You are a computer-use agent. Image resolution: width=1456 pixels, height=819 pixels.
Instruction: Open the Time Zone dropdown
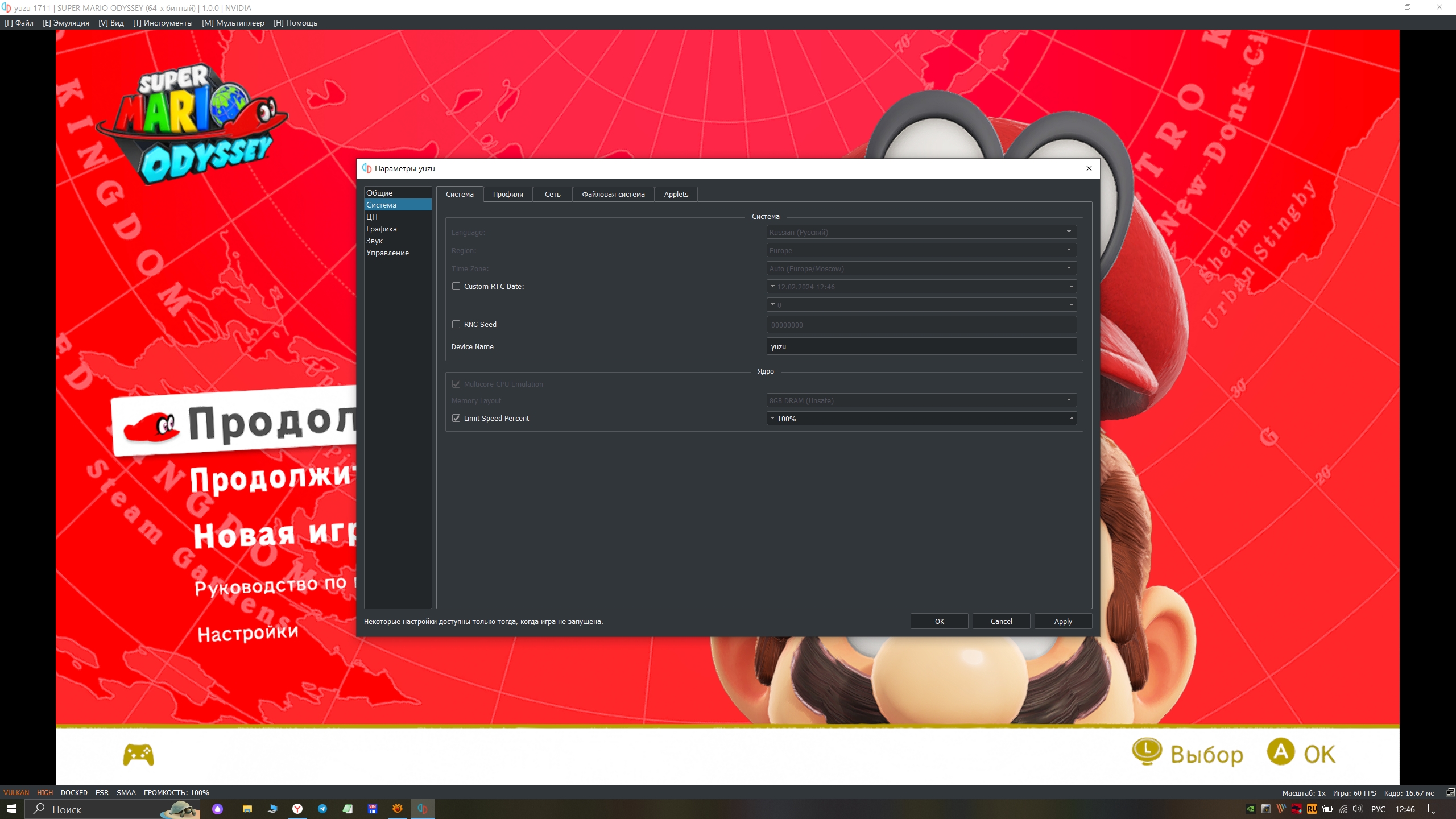tap(921, 268)
